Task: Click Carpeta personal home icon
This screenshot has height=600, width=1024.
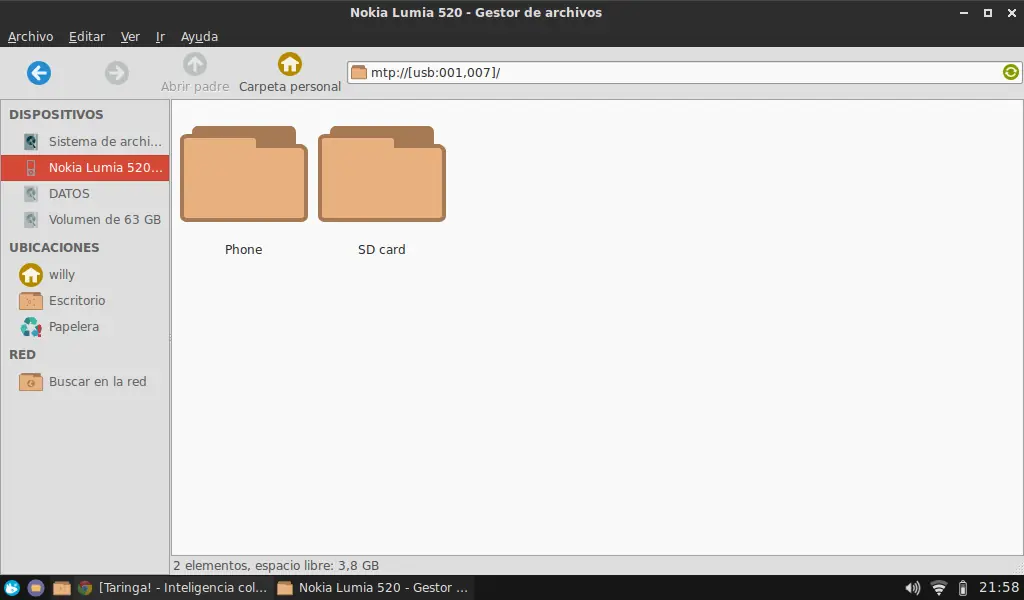Action: click(x=289, y=63)
